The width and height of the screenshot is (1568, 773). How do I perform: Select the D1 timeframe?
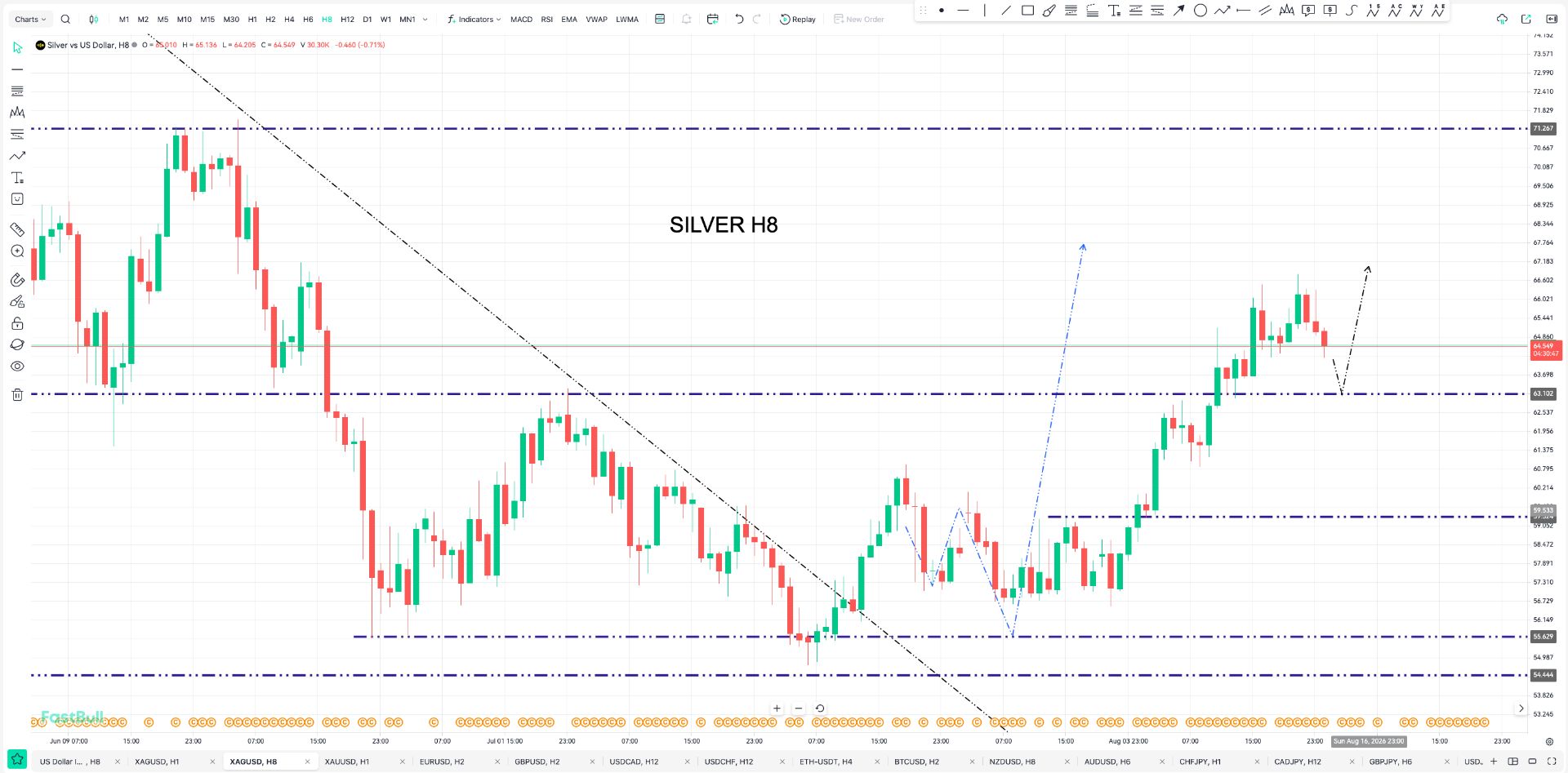pyautogui.click(x=367, y=20)
